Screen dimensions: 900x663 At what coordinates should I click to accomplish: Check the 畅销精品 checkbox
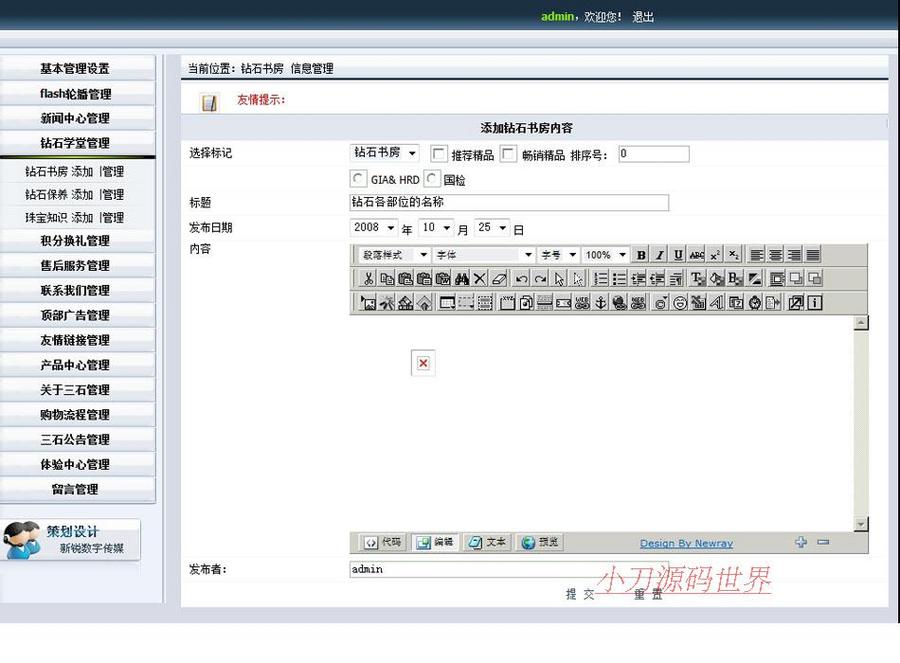(509, 154)
